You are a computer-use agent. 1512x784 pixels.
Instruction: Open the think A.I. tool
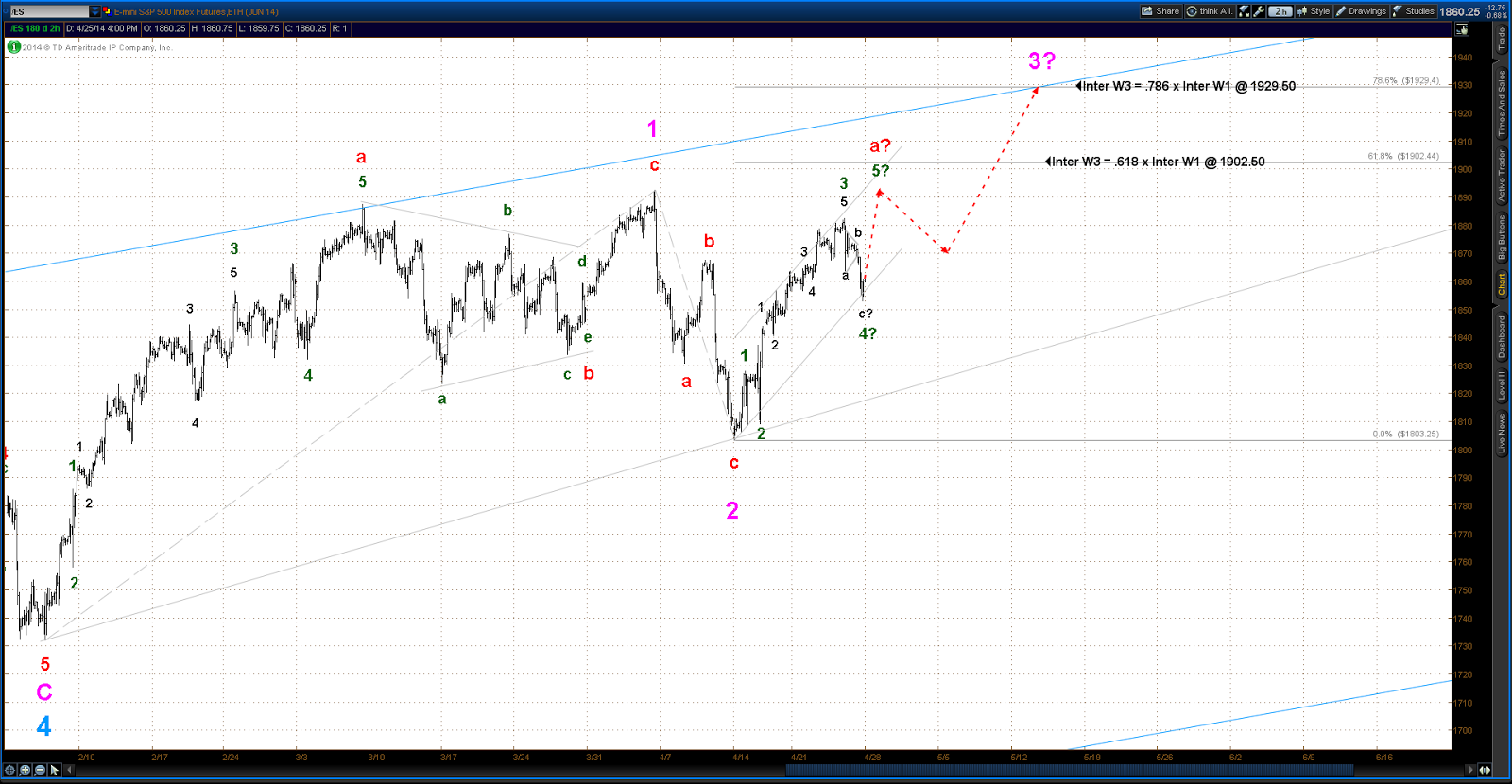[1210, 11]
